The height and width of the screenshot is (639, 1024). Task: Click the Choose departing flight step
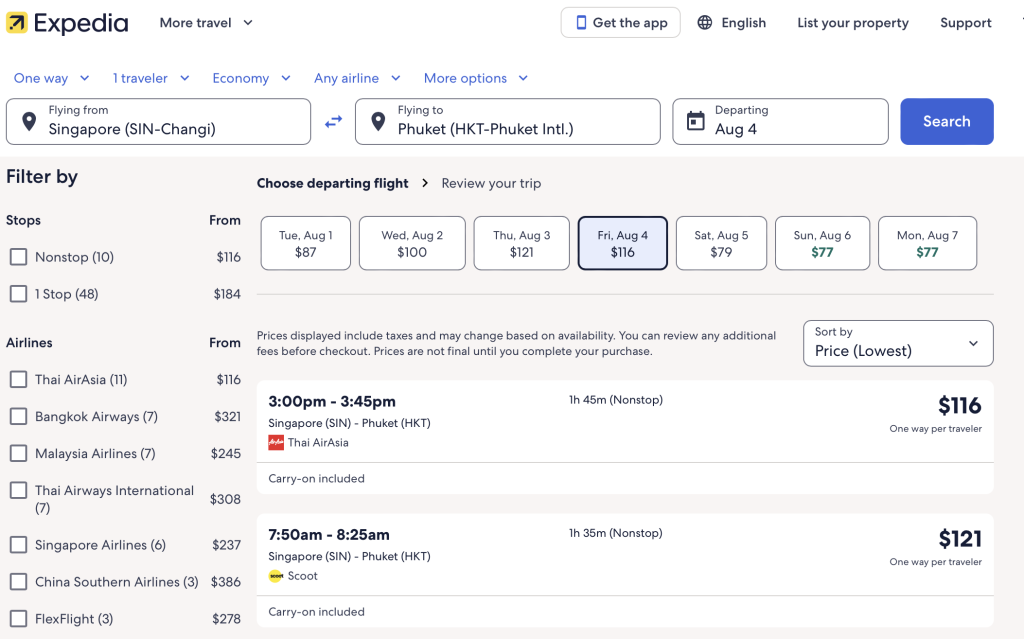pyautogui.click(x=332, y=183)
